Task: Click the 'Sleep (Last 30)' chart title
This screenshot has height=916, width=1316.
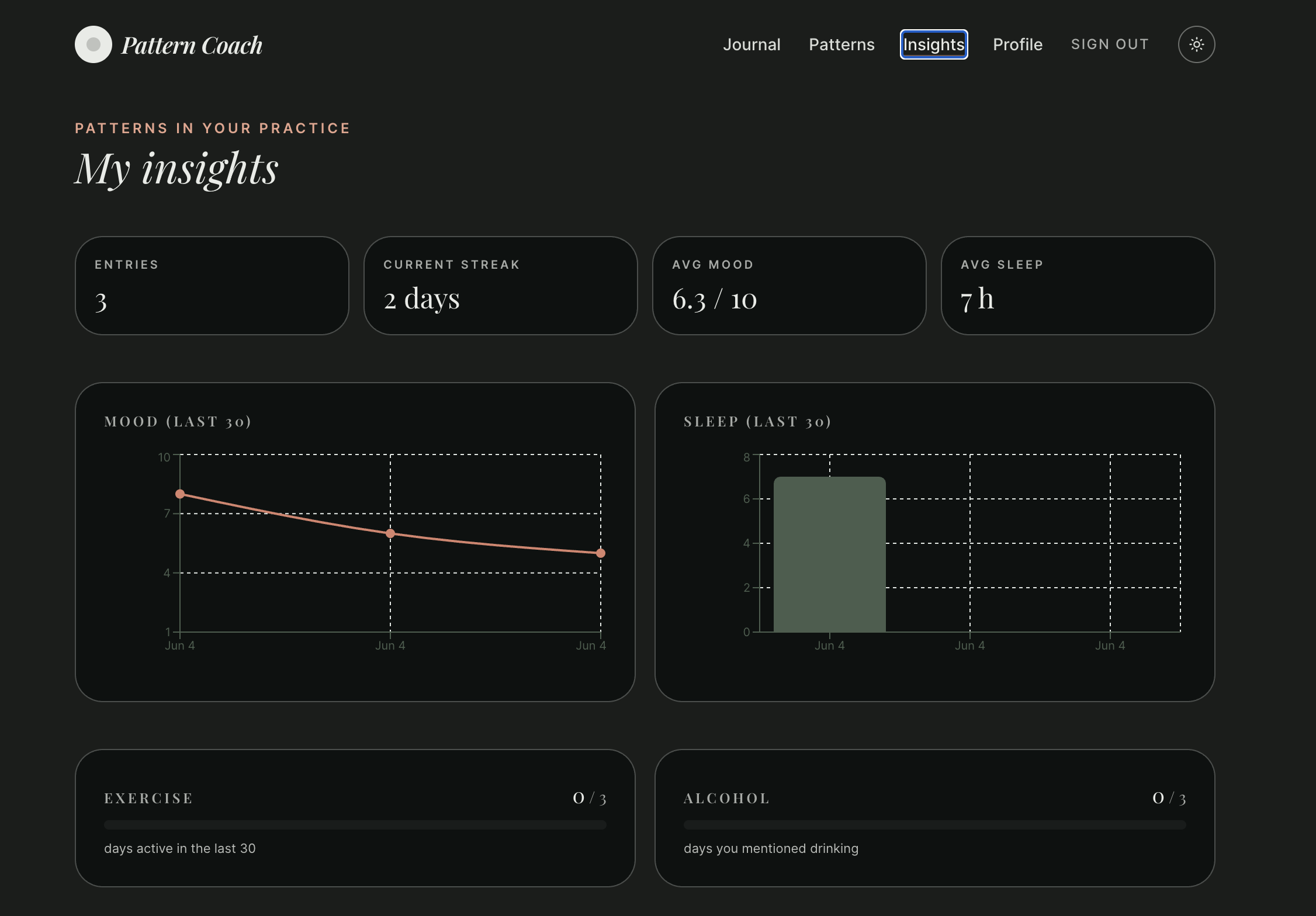Action: point(757,422)
